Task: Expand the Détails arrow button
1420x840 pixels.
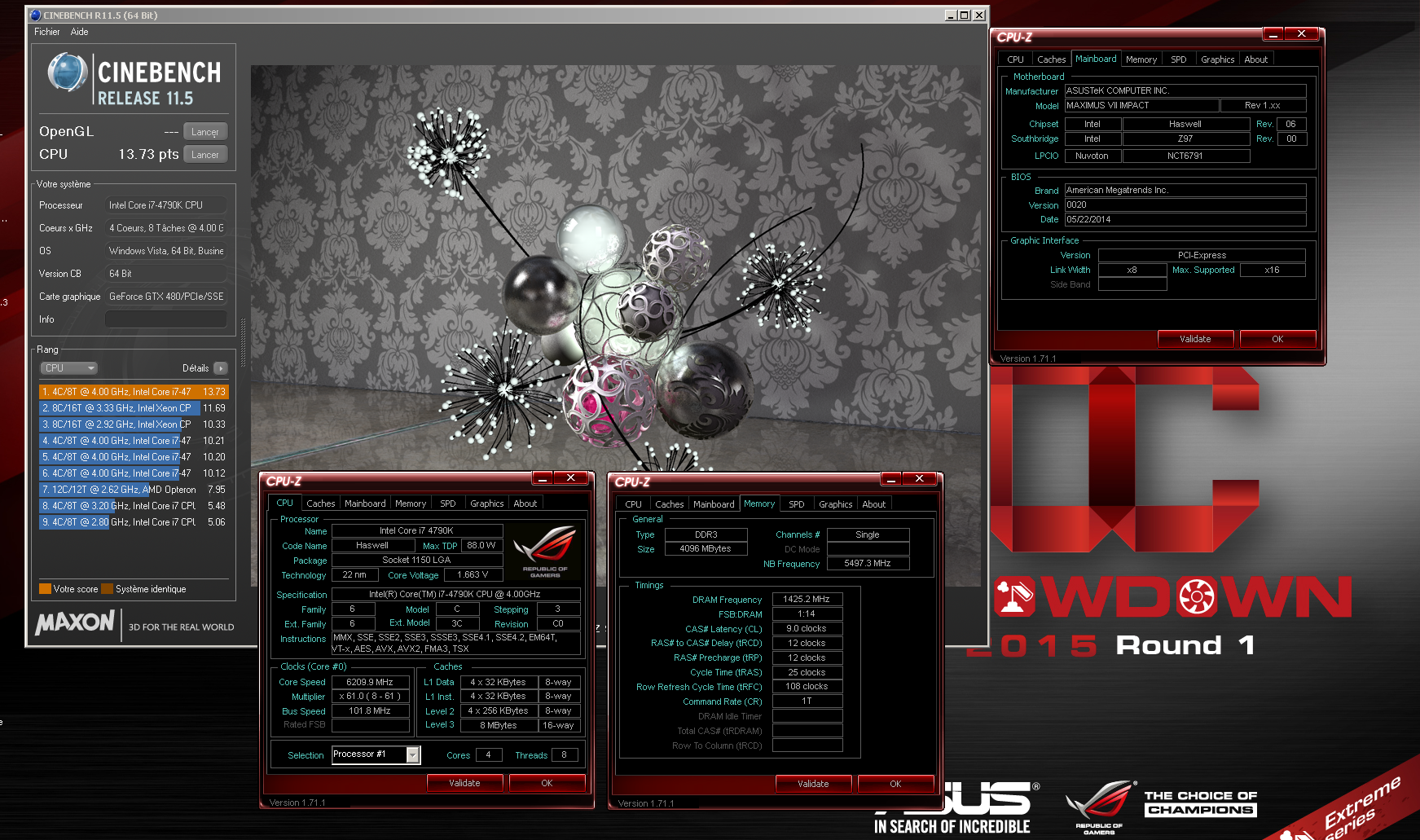Action: tap(221, 368)
